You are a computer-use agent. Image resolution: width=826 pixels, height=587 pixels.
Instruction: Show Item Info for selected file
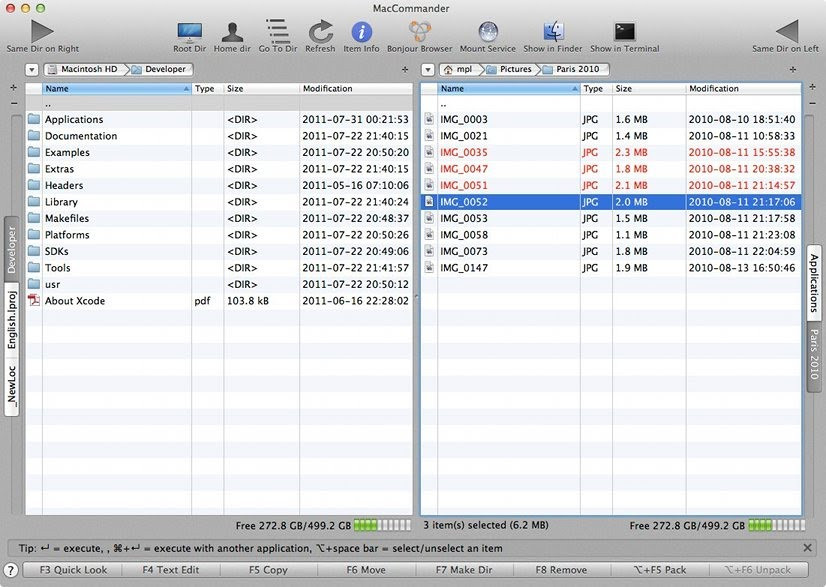[x=361, y=32]
